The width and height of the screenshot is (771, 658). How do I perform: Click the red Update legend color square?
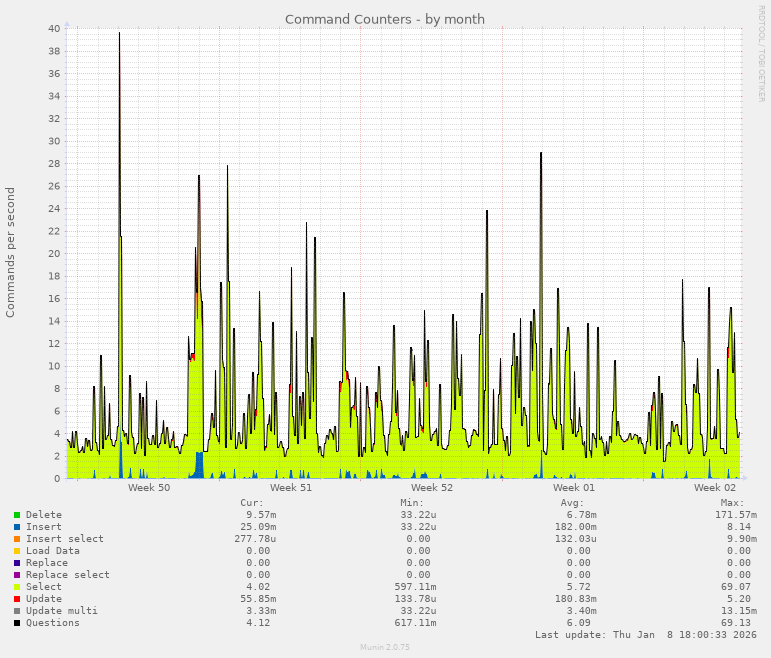(x=17, y=599)
